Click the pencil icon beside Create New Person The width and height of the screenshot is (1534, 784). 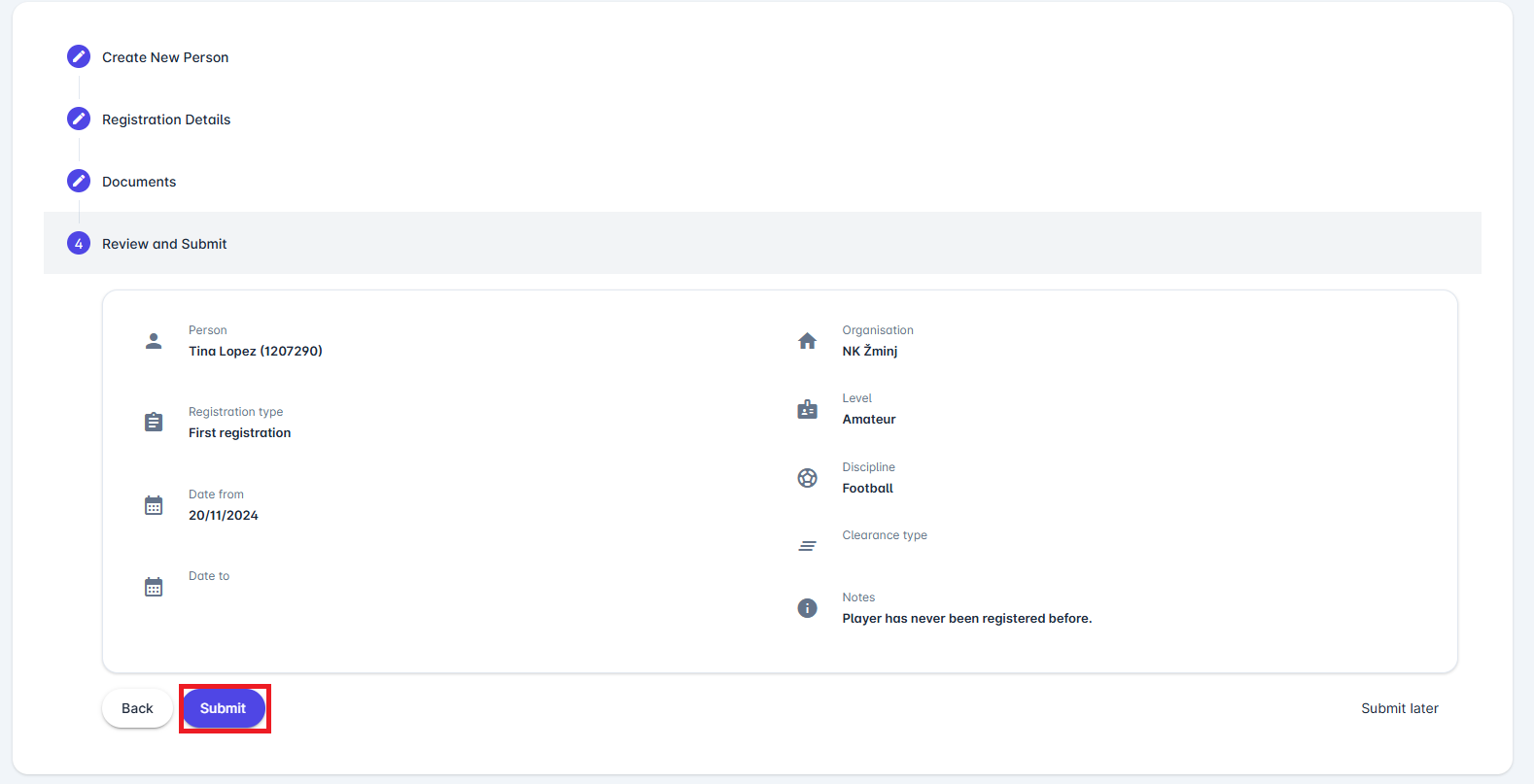click(x=79, y=56)
